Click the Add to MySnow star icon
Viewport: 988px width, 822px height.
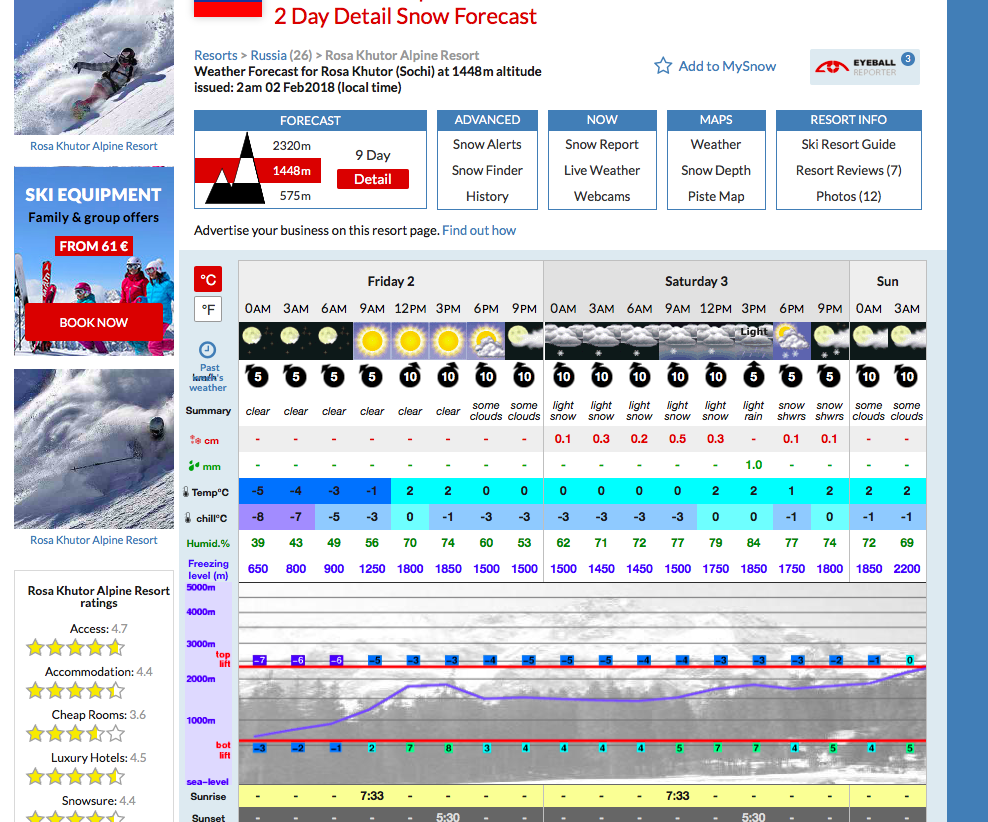[663, 66]
